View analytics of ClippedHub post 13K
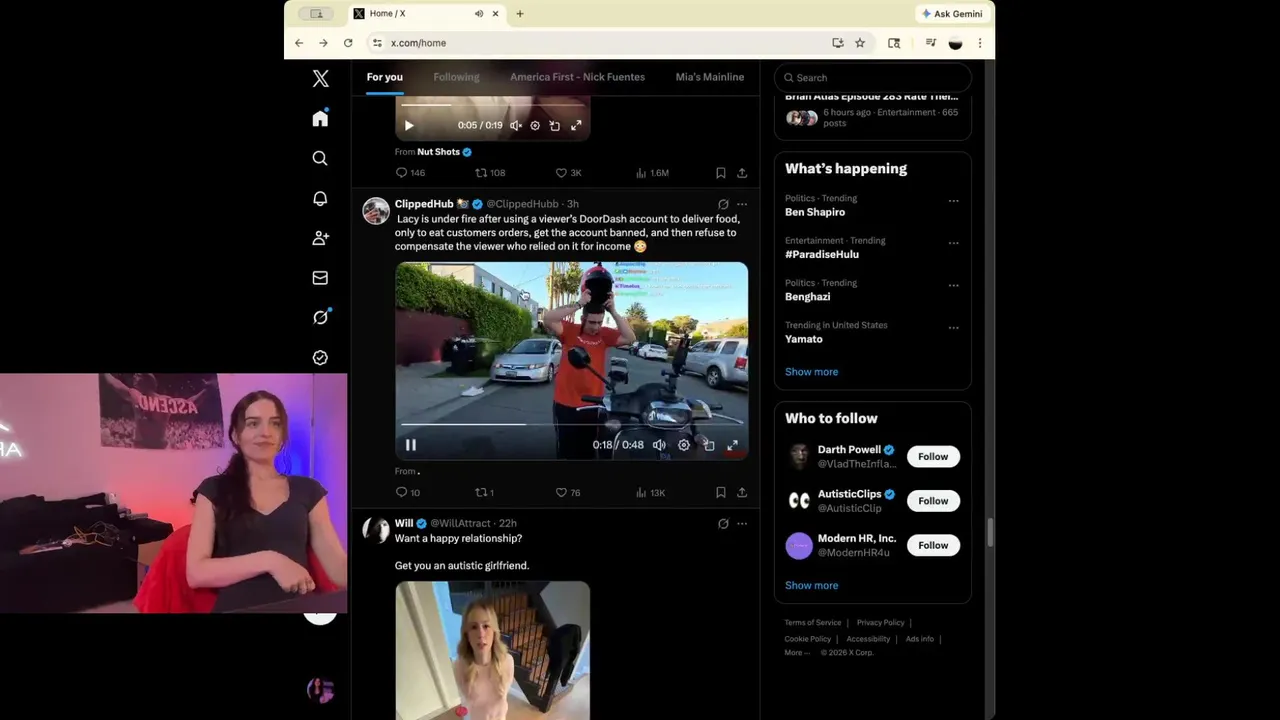This screenshot has height=720, width=1280. [650, 492]
